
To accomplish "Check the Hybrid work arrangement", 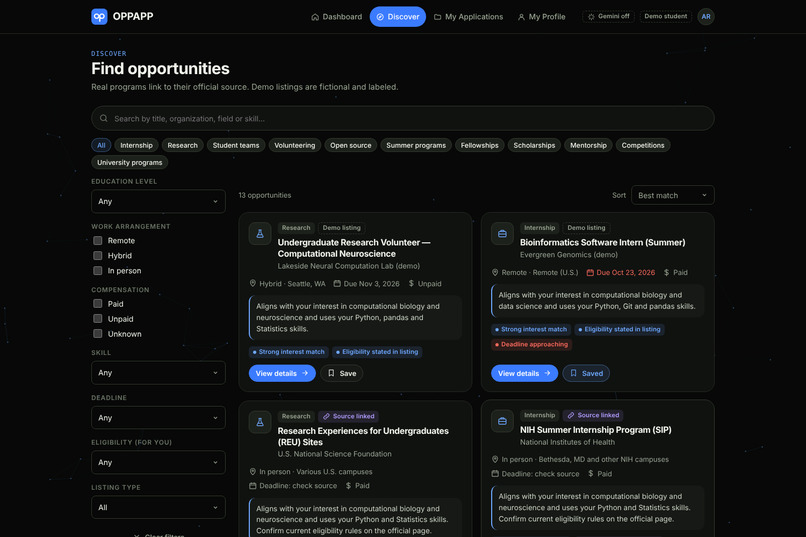I will click(98, 255).
